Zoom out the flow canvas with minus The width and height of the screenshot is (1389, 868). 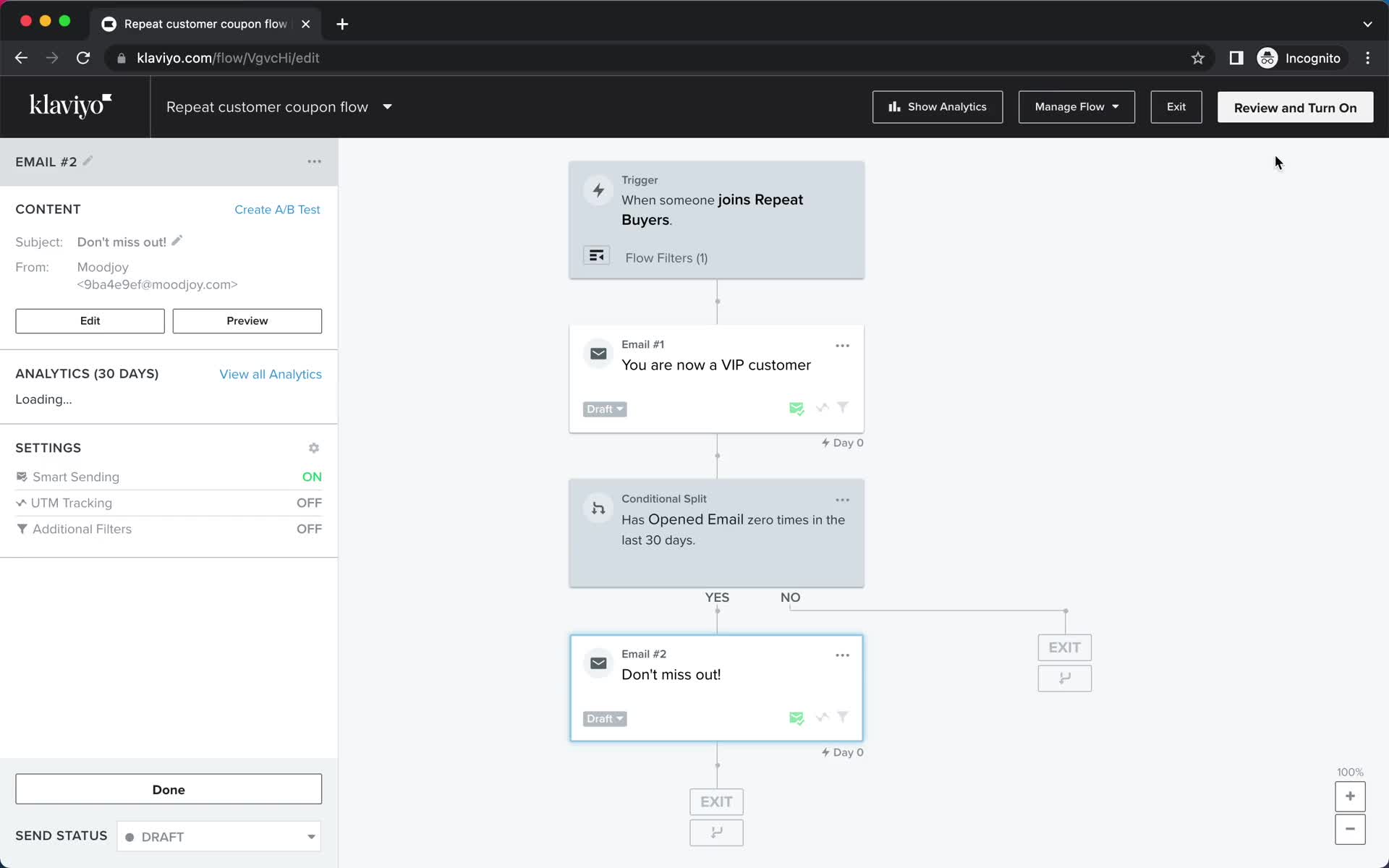(x=1350, y=829)
